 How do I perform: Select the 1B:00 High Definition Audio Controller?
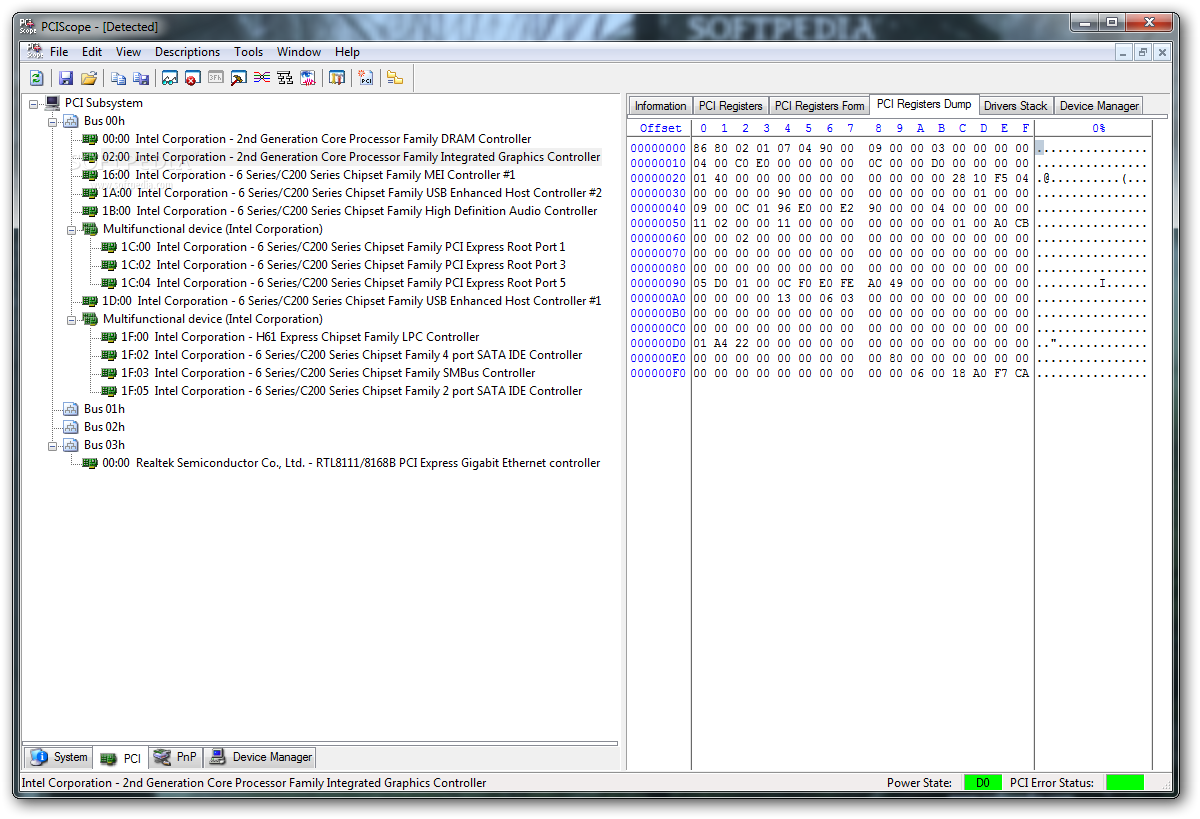349,211
